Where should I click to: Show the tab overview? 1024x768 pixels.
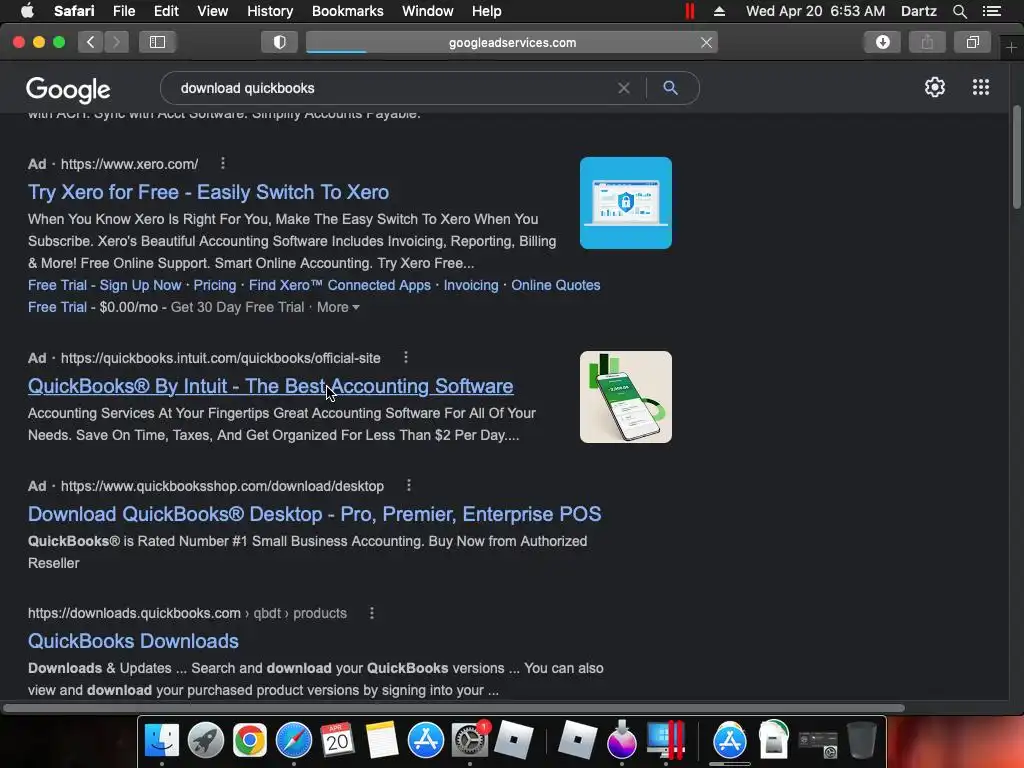coord(972,42)
